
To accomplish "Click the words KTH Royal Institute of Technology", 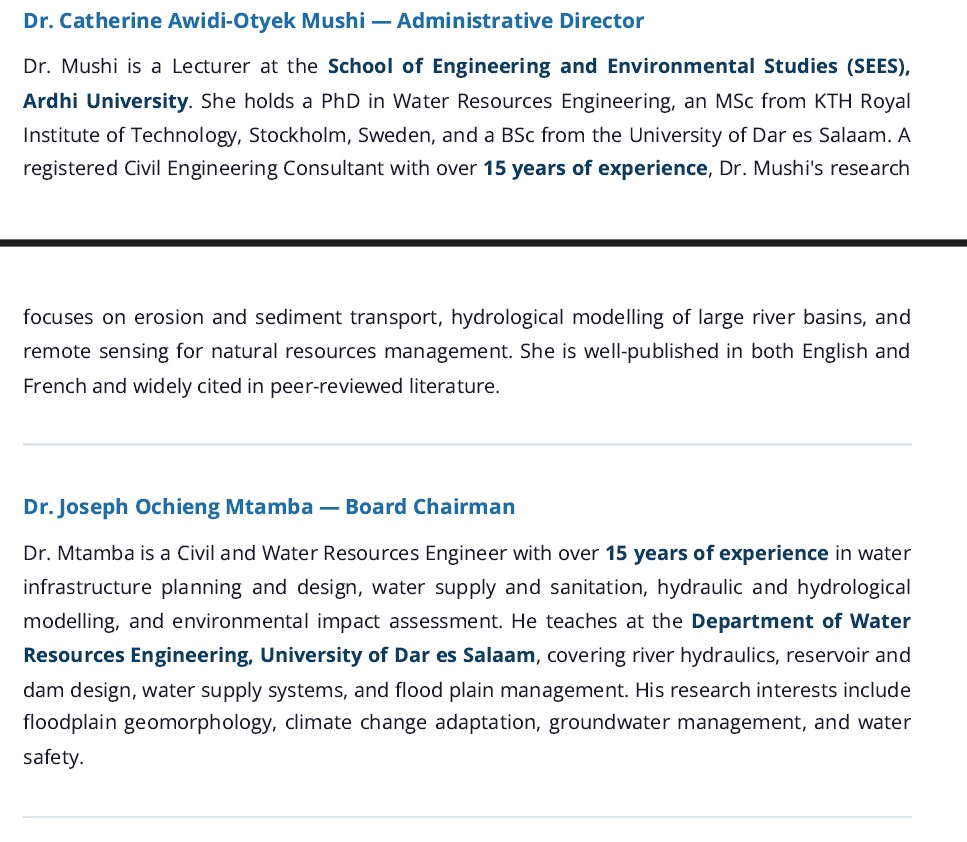I will (x=840, y=101).
